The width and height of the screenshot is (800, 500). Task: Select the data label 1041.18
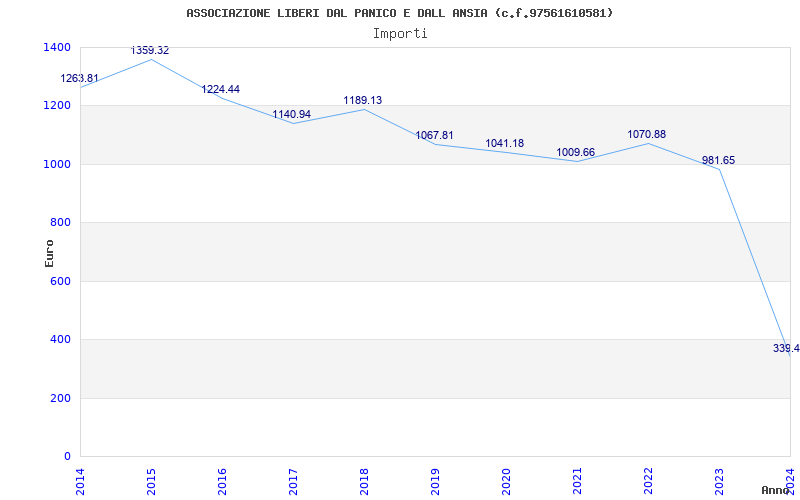tap(505, 143)
